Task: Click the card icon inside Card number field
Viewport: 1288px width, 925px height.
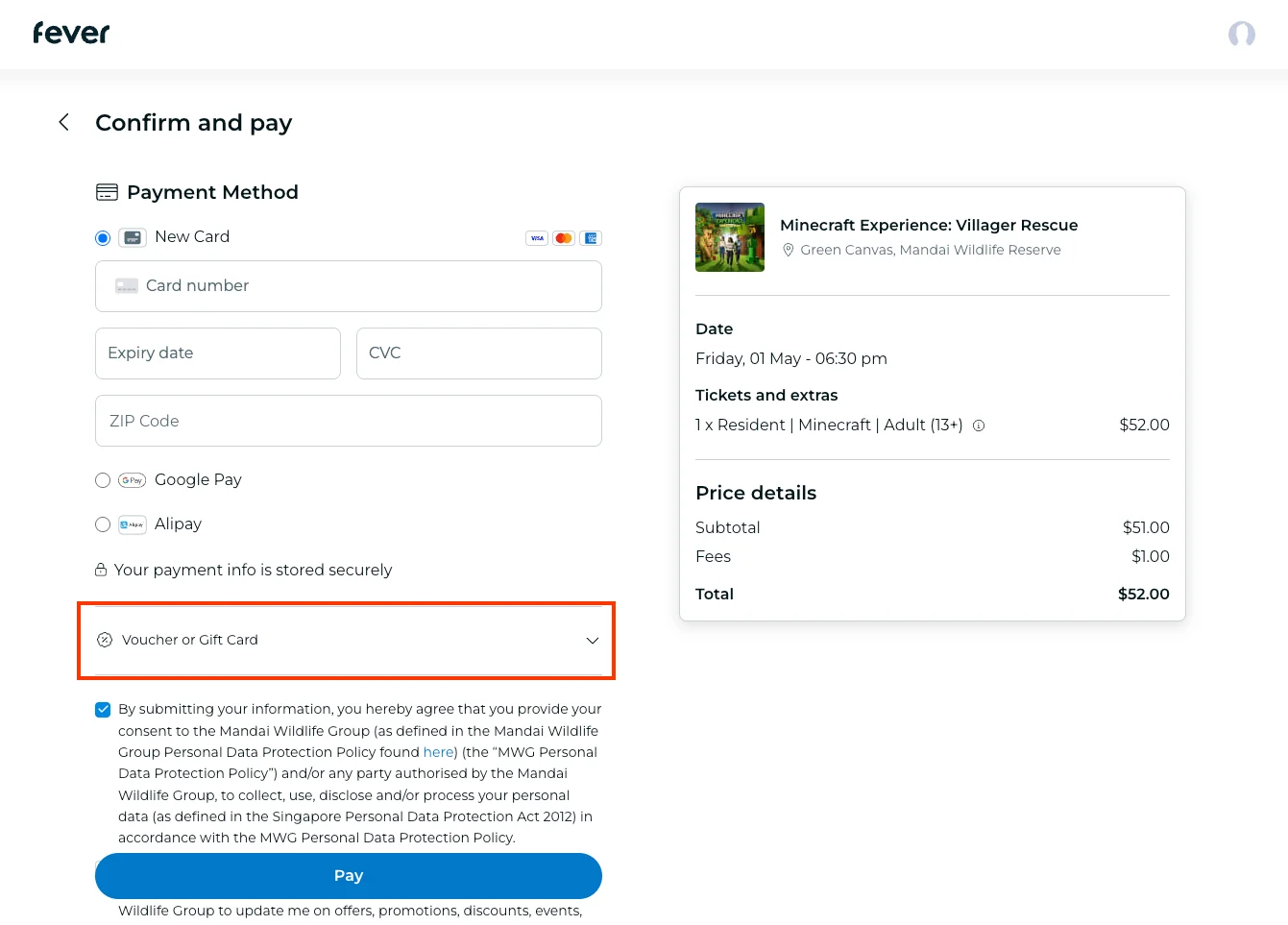Action: click(127, 286)
